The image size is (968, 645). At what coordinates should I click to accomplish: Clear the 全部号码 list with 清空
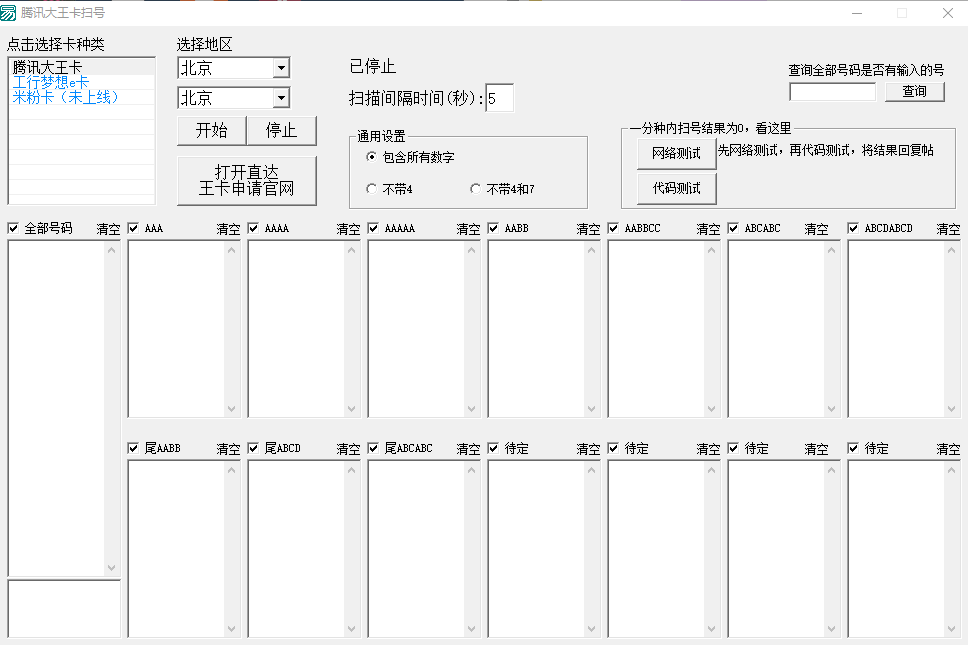tap(108, 229)
